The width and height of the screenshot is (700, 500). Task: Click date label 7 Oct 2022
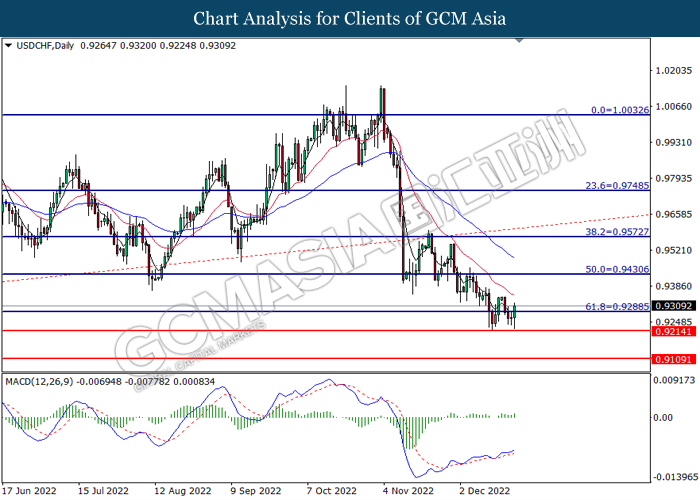[x=332, y=491]
